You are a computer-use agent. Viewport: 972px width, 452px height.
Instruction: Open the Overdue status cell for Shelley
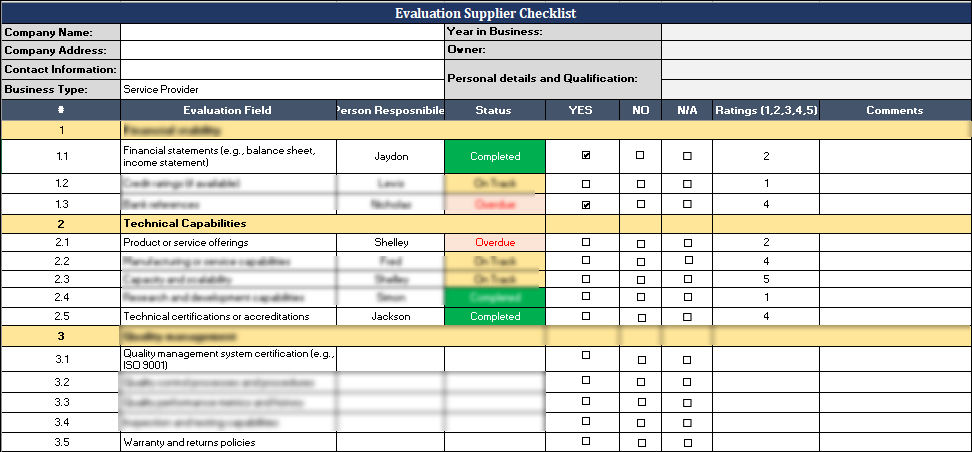[495, 242]
